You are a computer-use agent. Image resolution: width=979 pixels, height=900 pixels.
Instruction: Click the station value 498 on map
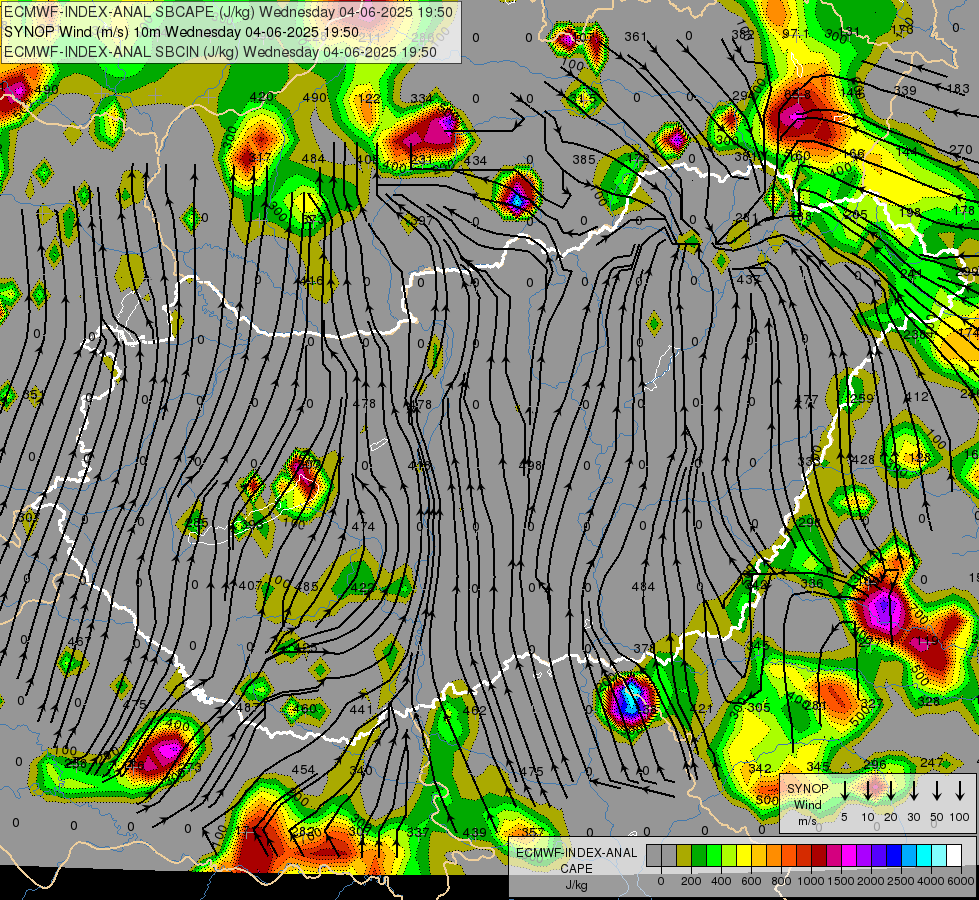(531, 465)
